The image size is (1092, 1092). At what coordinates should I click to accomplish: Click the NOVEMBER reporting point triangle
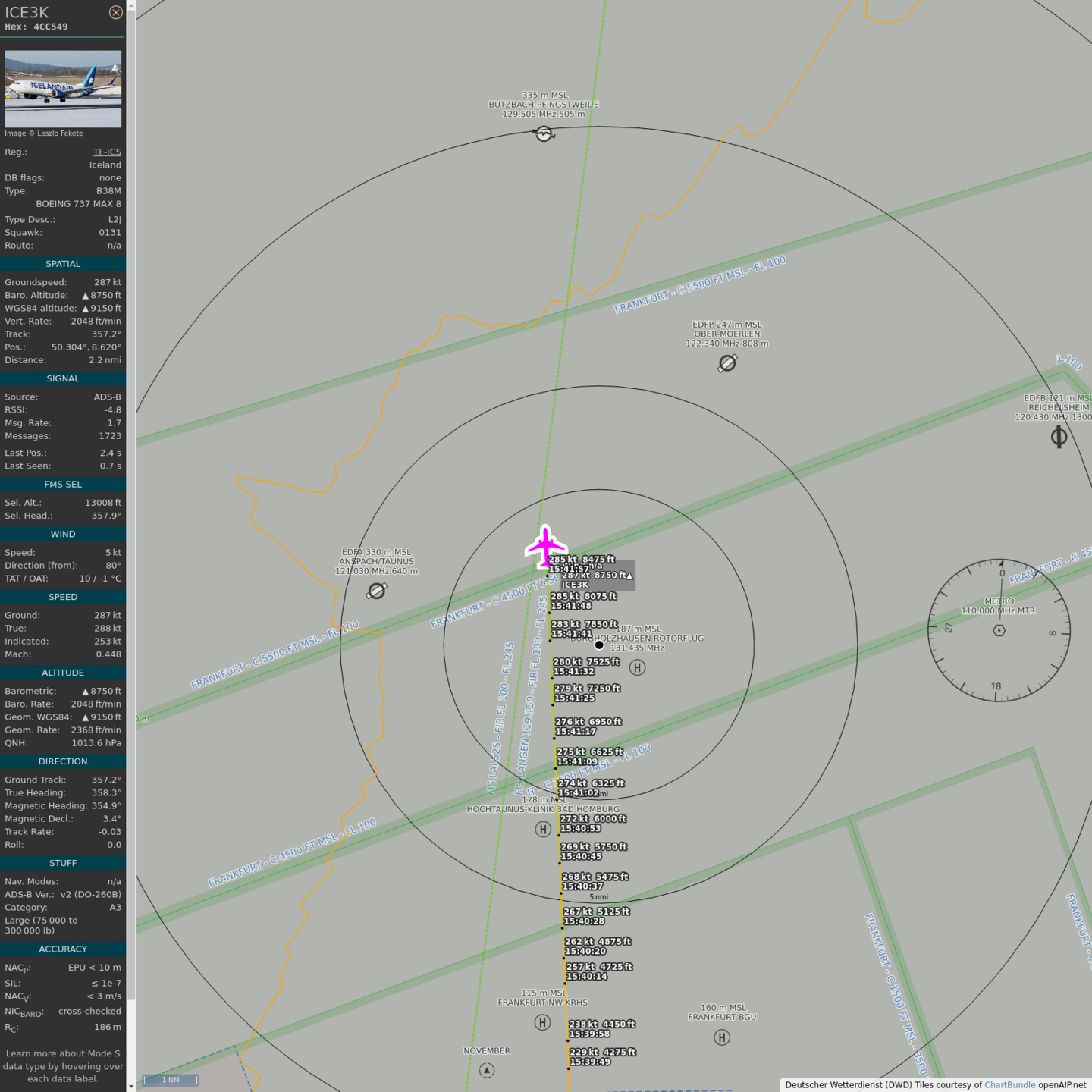[487, 1070]
